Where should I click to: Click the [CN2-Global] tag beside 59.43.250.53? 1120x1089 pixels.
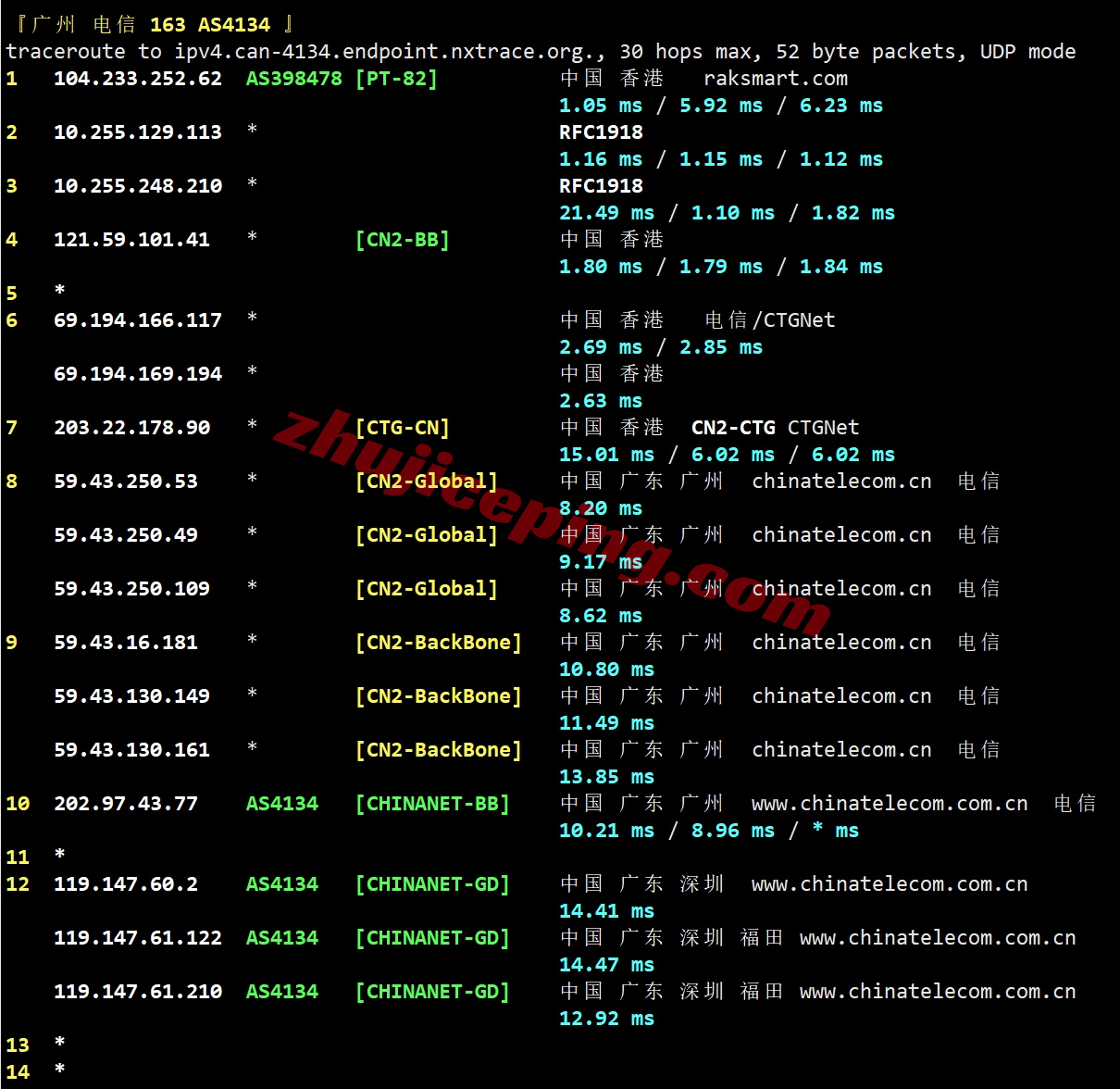click(427, 482)
